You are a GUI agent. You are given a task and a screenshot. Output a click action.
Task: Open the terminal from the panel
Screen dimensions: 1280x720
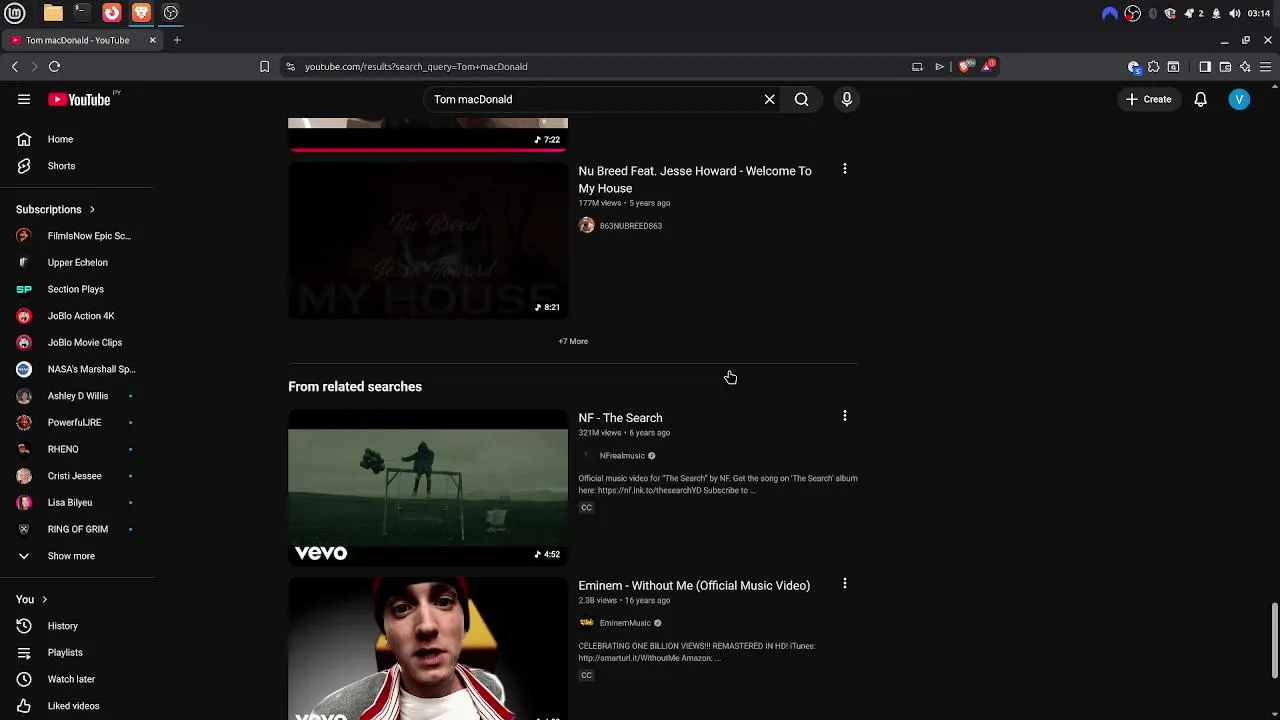(x=82, y=13)
